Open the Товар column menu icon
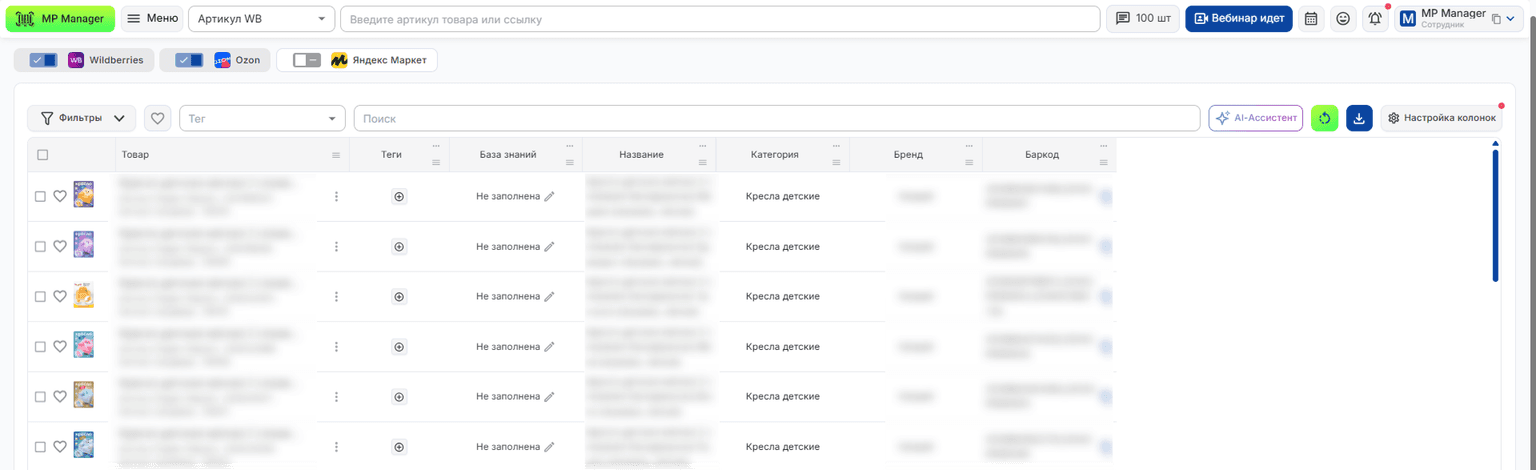 (x=336, y=155)
